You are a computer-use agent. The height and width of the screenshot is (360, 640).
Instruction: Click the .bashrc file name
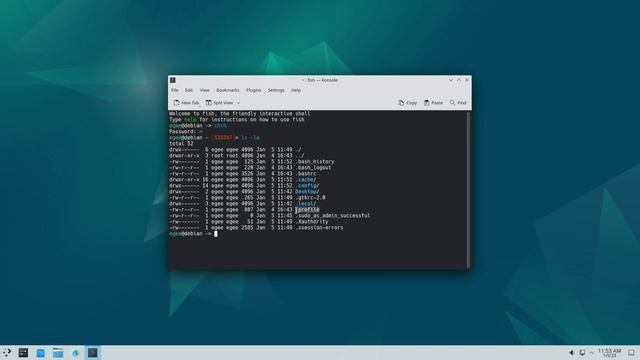click(306, 174)
